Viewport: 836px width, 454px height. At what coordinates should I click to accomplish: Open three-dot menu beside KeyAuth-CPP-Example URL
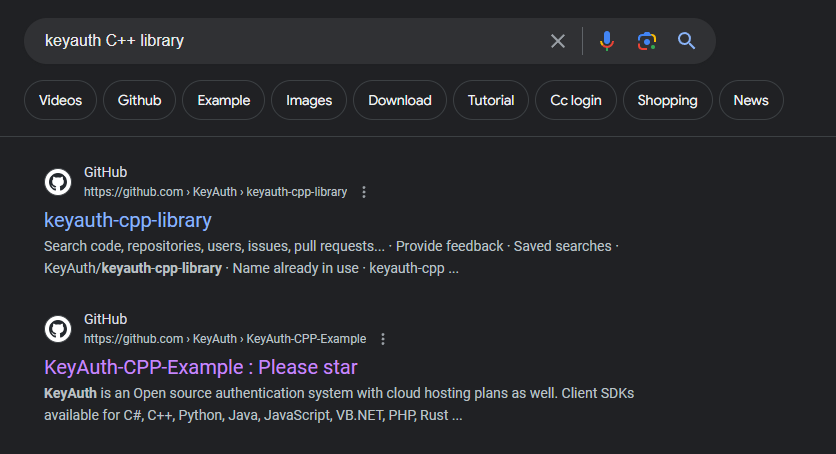point(383,339)
